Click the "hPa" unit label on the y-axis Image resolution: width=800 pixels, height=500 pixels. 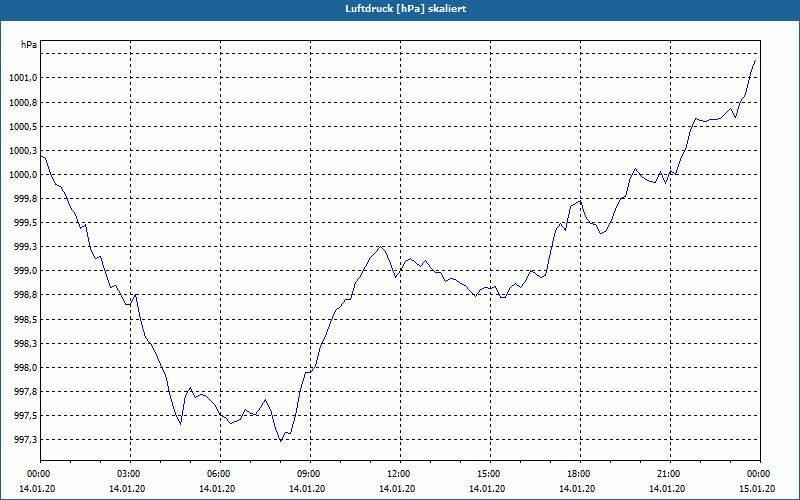(29, 45)
